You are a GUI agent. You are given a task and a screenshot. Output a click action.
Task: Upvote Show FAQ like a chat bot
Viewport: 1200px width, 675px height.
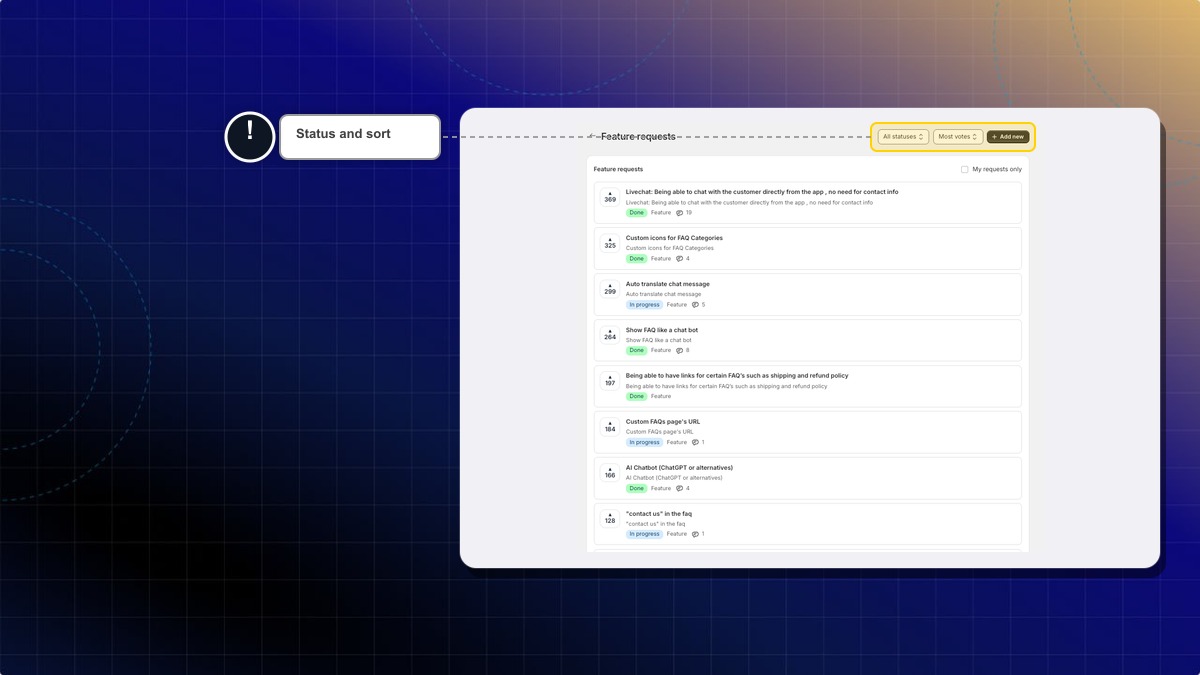(610, 335)
